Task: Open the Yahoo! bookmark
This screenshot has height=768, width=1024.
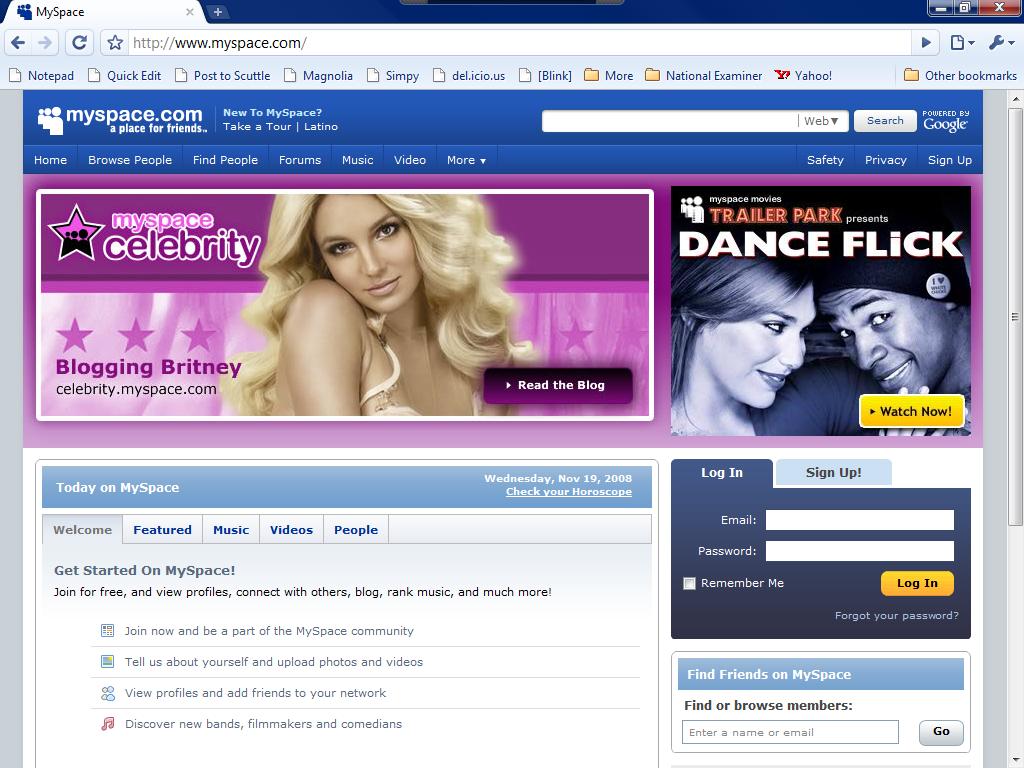Action: coord(803,76)
